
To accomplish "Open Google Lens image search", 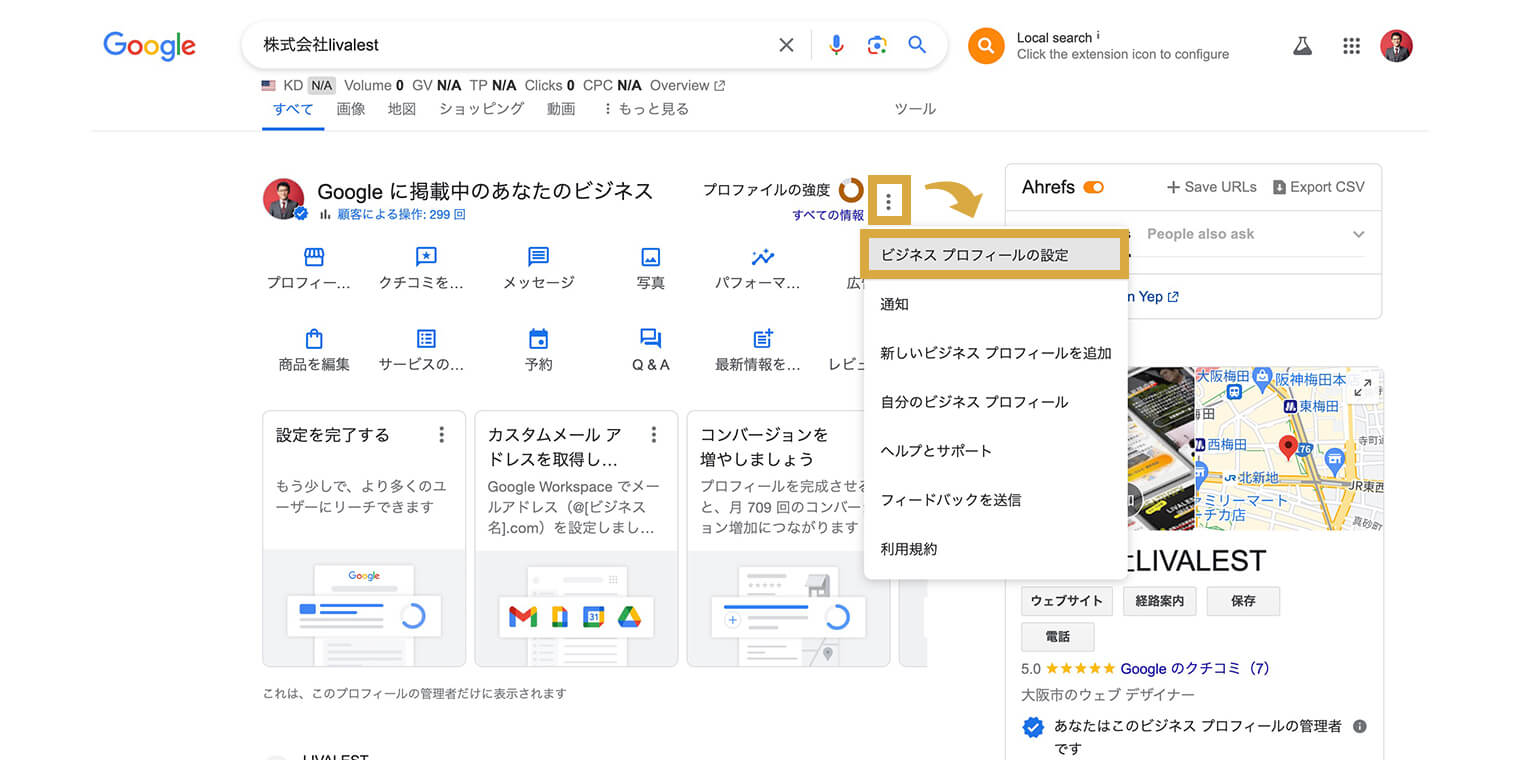I will tap(877, 45).
